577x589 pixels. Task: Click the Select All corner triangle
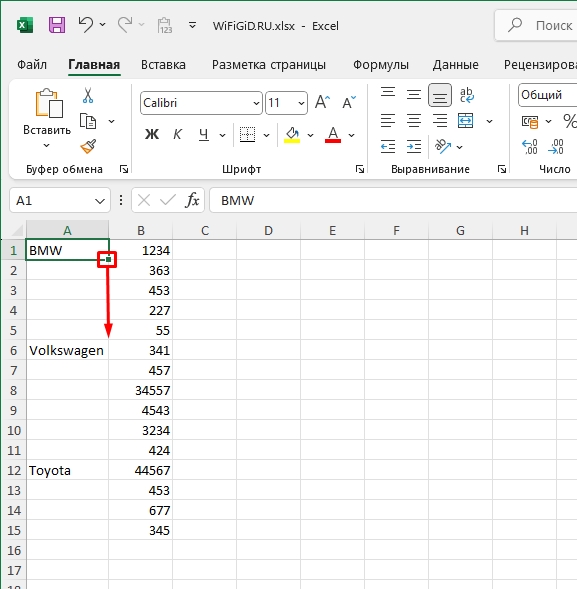click(x=17, y=230)
